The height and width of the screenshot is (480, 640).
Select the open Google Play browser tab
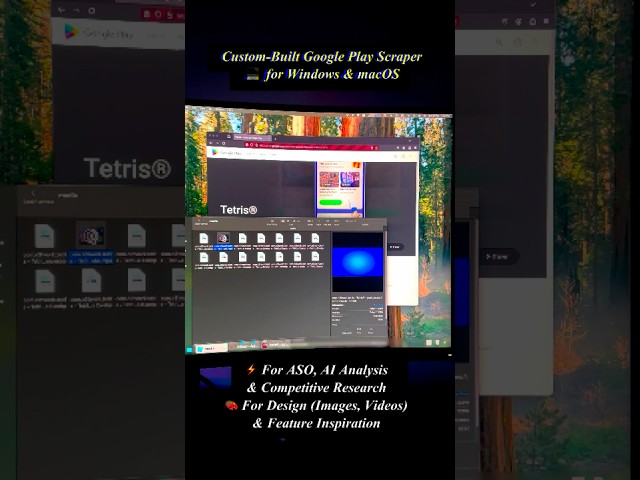click(x=253, y=138)
